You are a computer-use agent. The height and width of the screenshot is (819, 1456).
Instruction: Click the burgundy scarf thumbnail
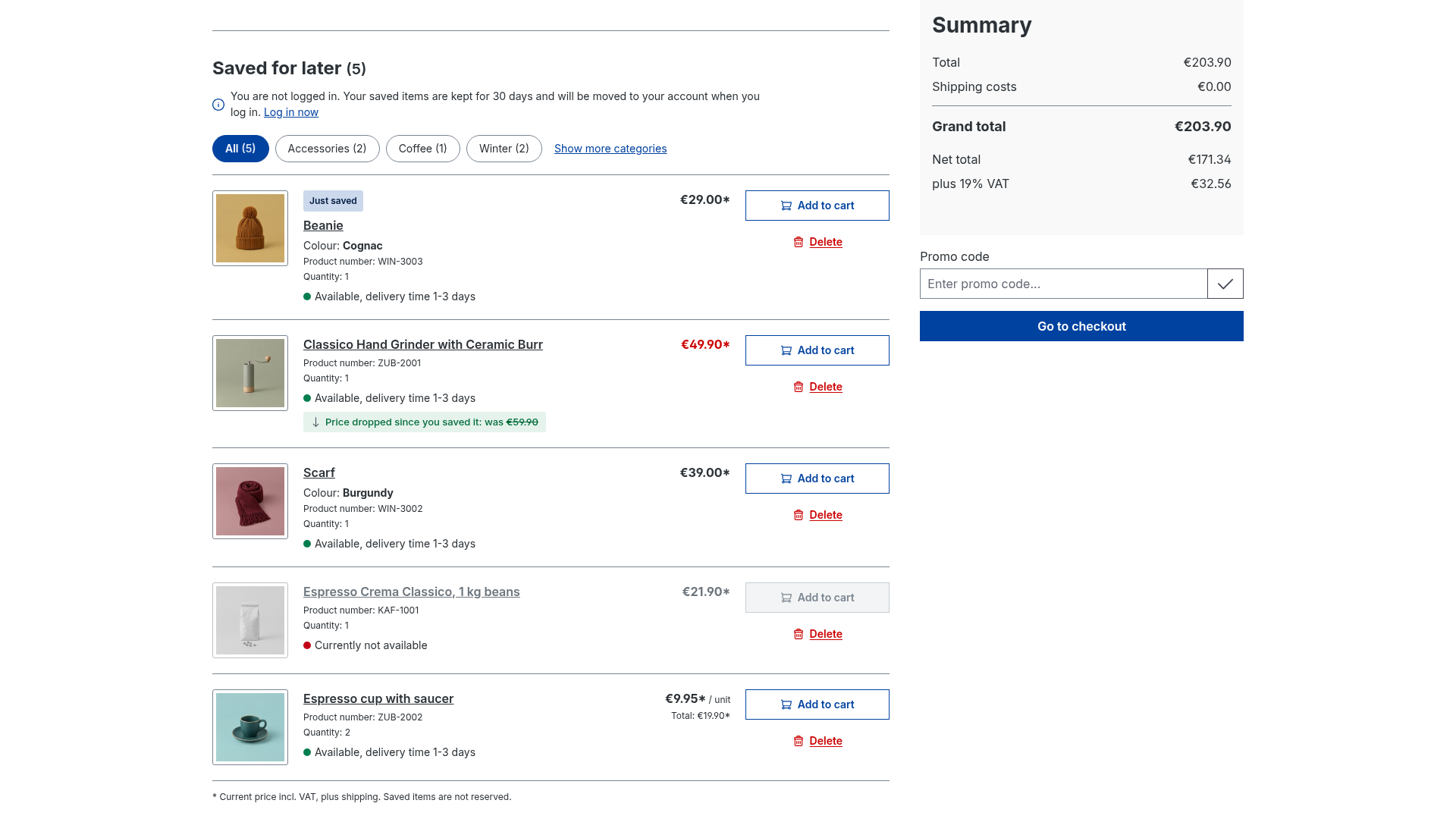coord(250,501)
